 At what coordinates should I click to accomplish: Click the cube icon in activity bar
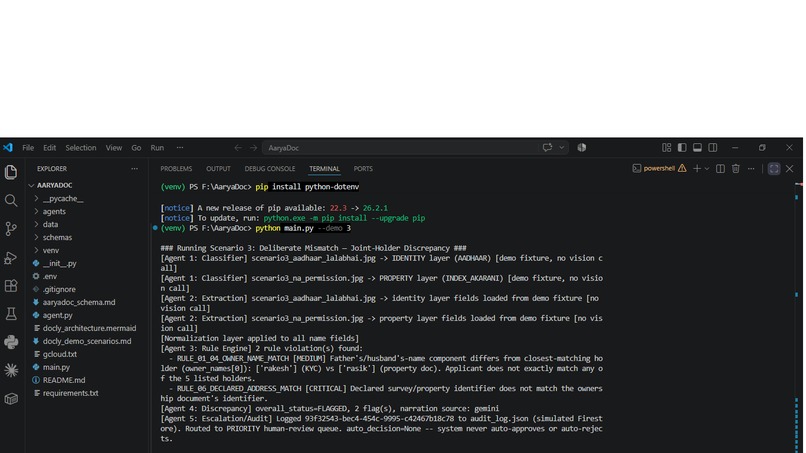[11, 398]
